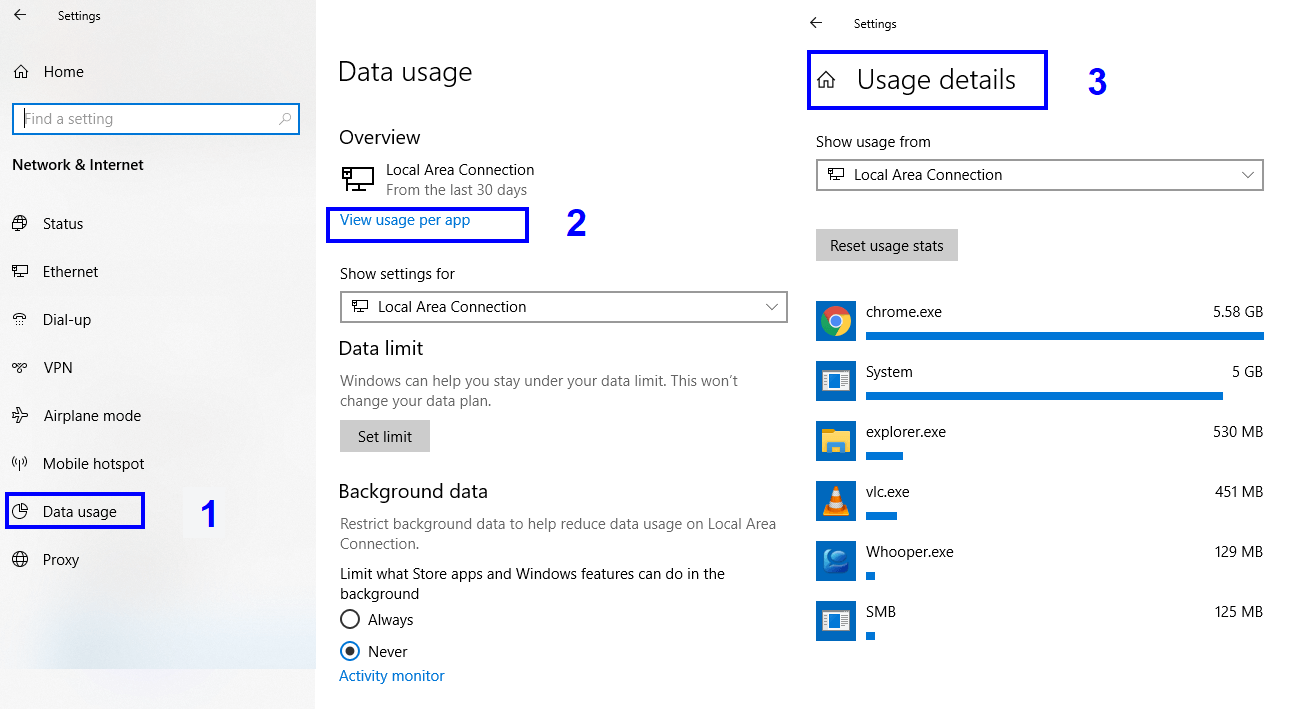Click the home icon beside Usage details
1310x709 pixels.
point(826,81)
